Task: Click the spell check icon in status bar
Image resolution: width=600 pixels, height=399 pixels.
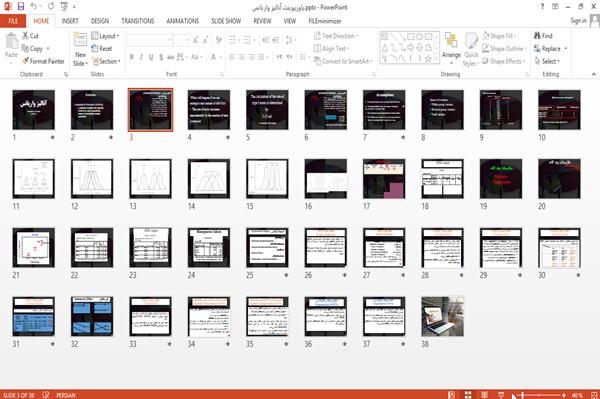Action: coord(46,395)
